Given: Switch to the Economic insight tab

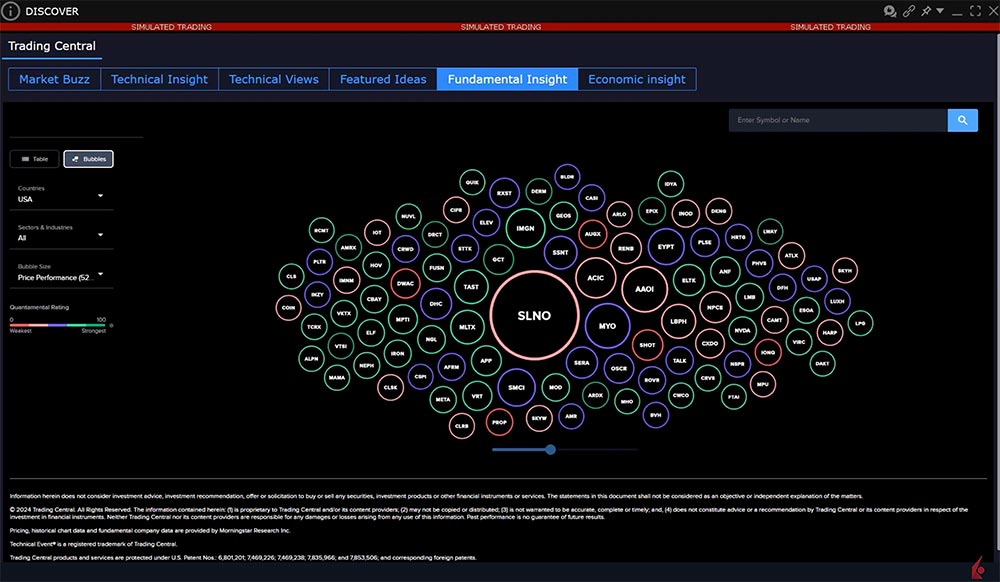Looking at the screenshot, I should click(x=637, y=79).
